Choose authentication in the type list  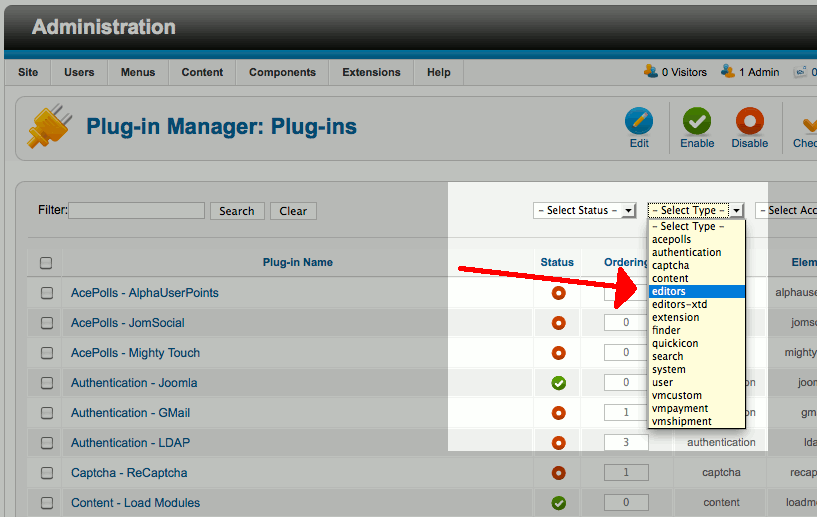click(x=697, y=252)
